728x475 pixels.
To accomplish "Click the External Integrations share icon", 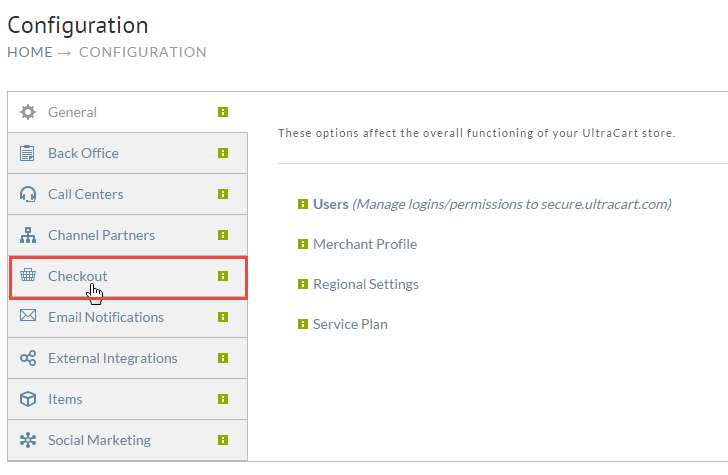I will (28, 358).
